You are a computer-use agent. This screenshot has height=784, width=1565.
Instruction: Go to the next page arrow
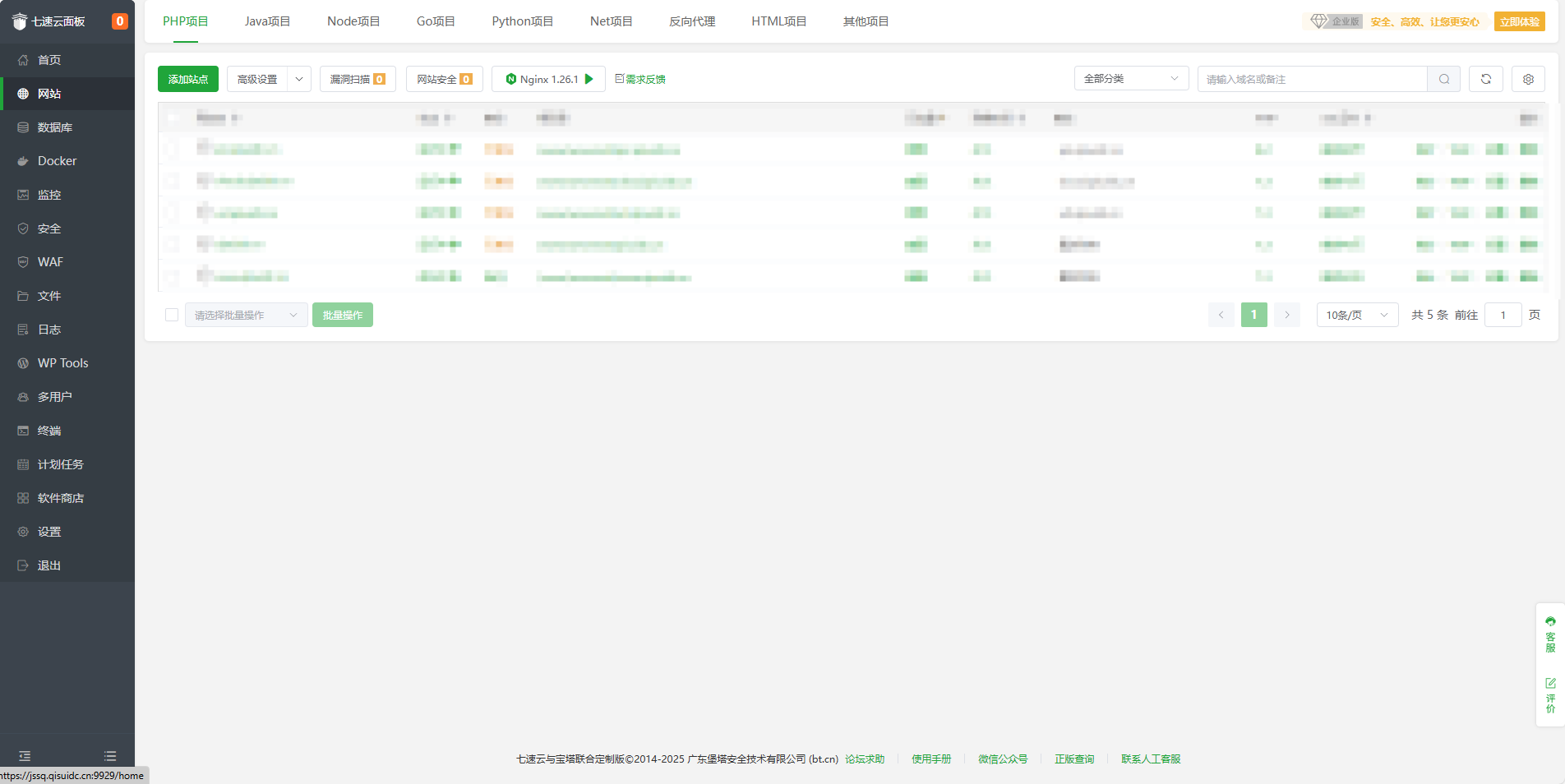click(1287, 315)
